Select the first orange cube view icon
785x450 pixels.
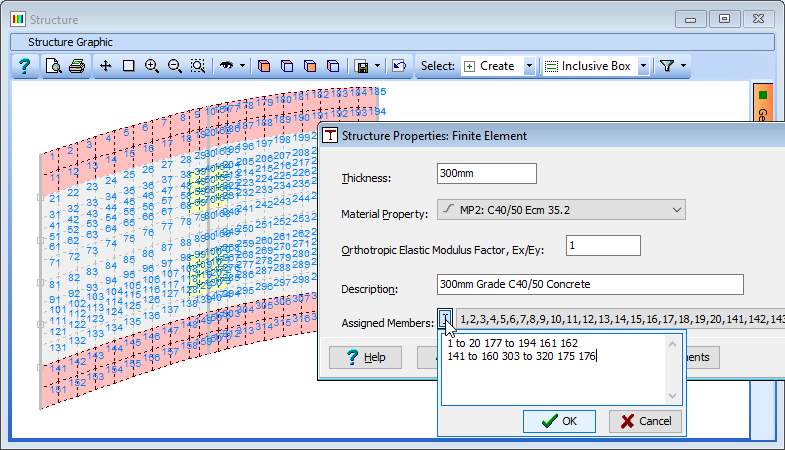tap(264, 66)
